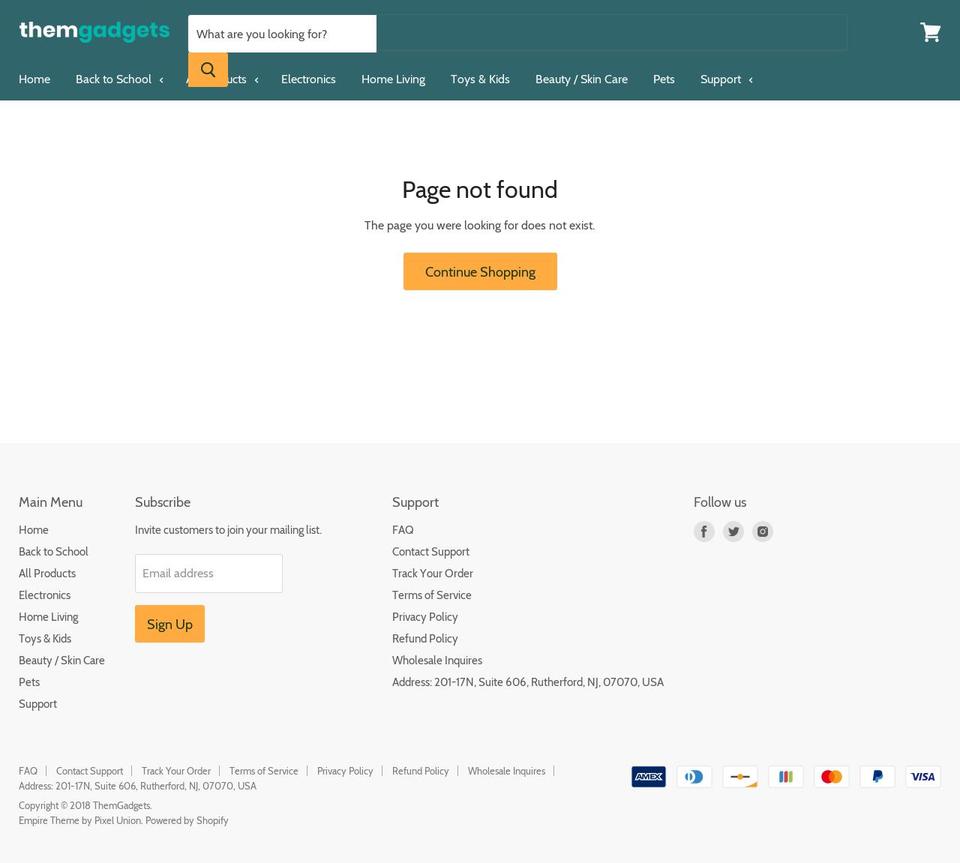Click the orange search magnifier button
This screenshot has width=960, height=863.
(x=208, y=70)
